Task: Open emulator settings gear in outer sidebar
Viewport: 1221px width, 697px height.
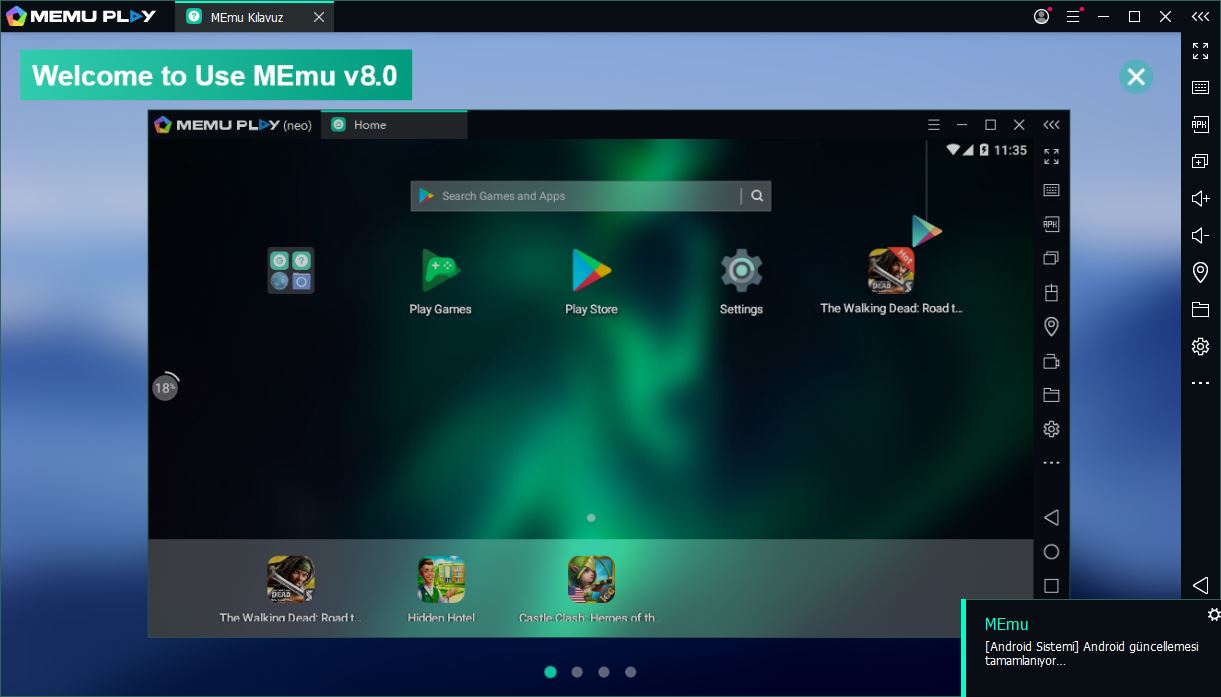Action: point(1201,346)
